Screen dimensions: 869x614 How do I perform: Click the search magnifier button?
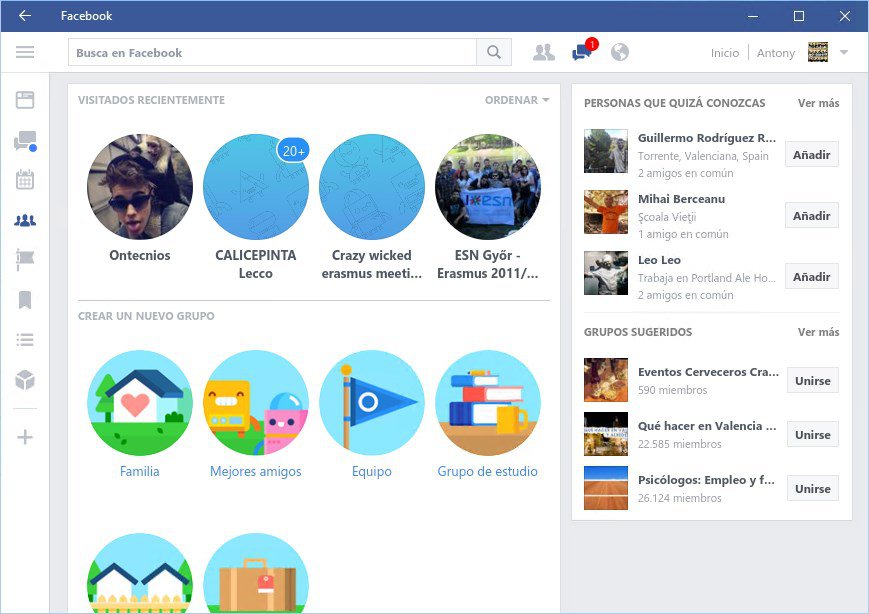click(494, 52)
